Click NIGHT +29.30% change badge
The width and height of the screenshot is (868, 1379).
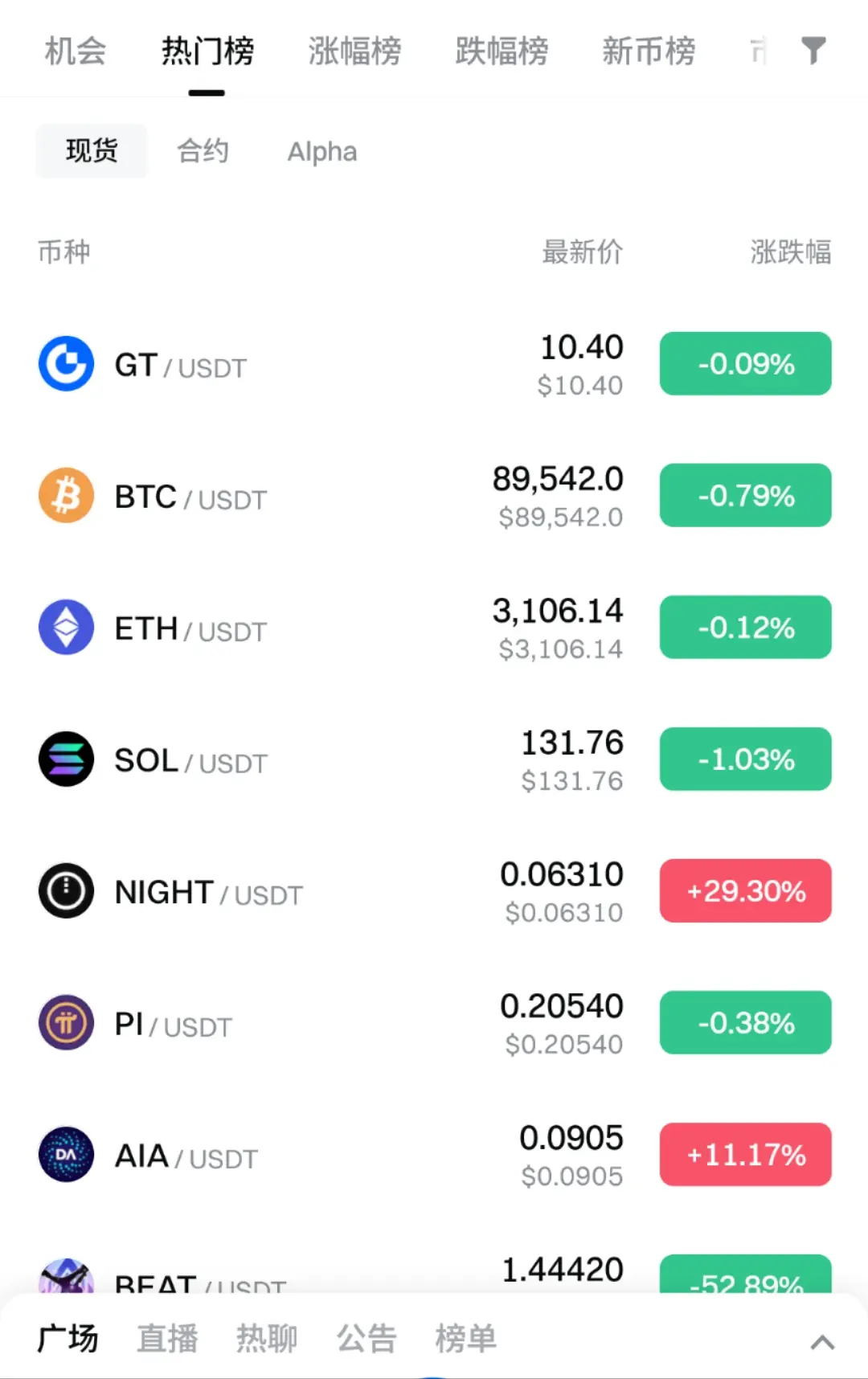(x=746, y=891)
